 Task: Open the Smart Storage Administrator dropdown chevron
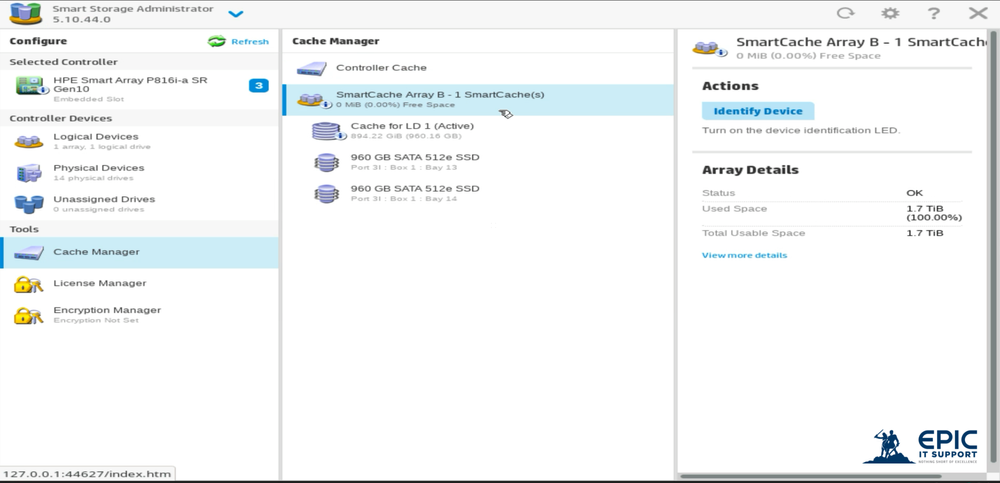coord(235,14)
